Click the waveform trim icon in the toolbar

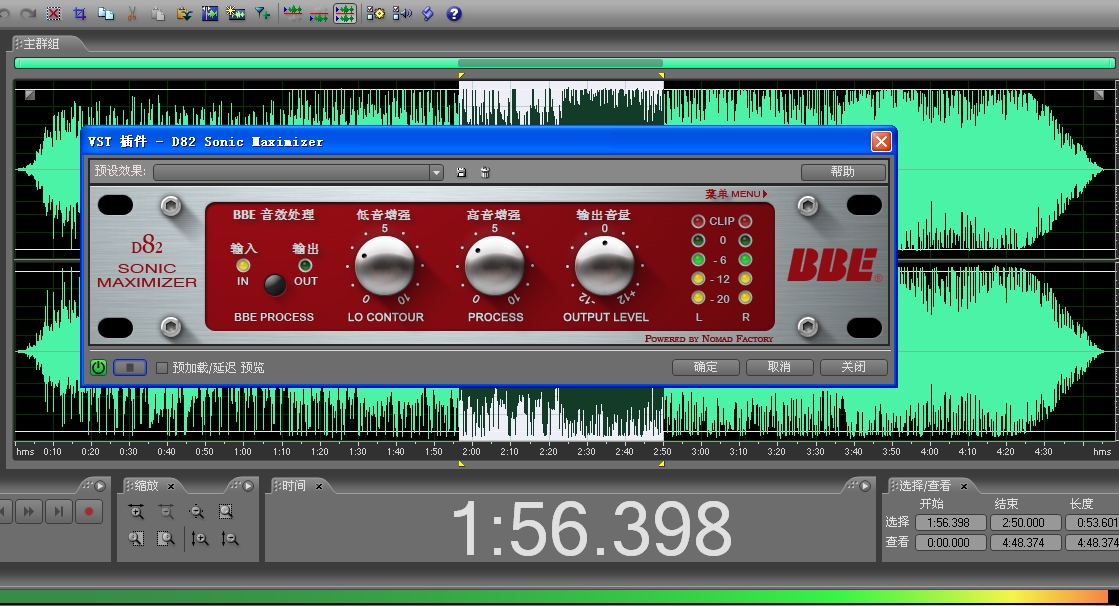[x=210, y=14]
